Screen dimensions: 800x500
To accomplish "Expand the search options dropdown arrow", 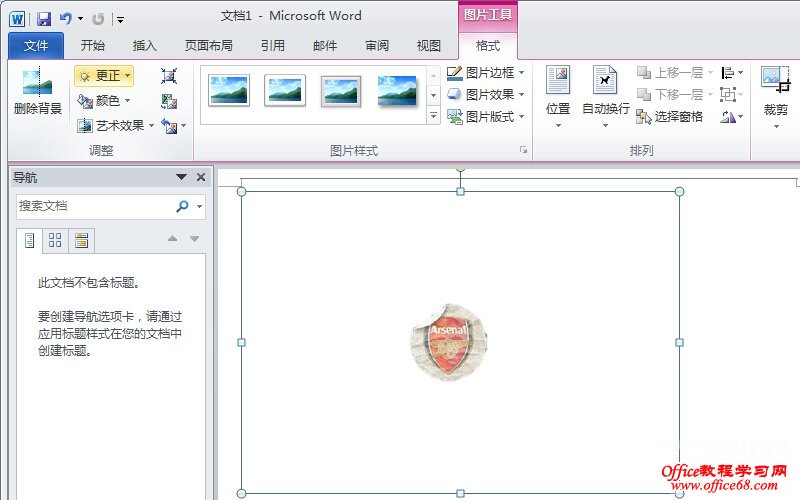I will (x=199, y=207).
